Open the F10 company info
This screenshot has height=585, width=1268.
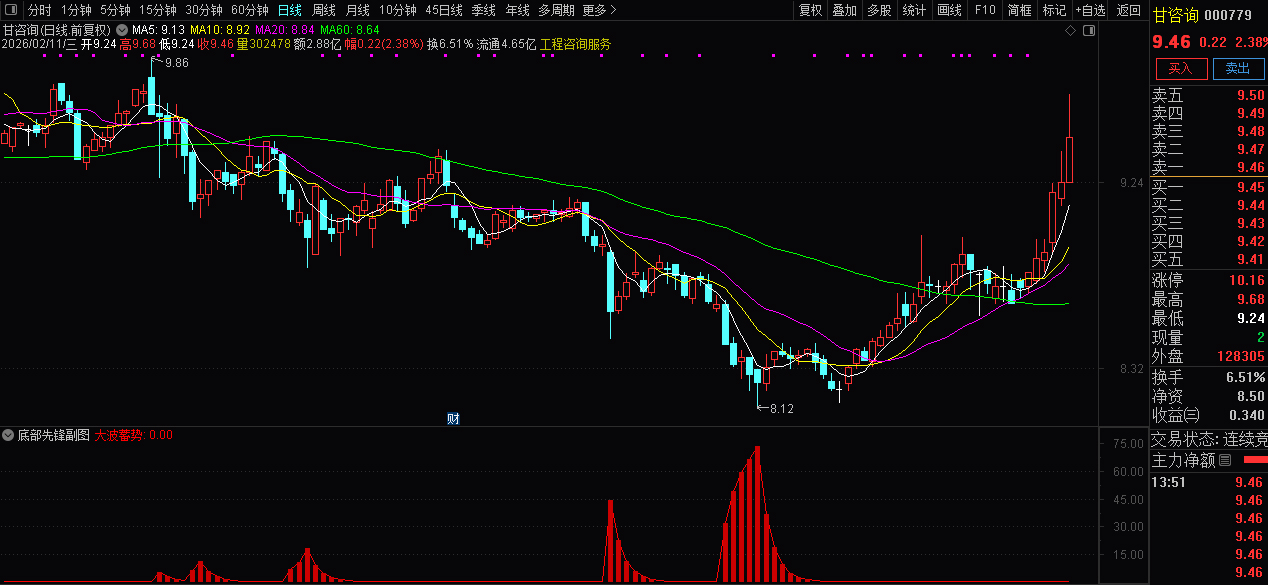[x=985, y=10]
